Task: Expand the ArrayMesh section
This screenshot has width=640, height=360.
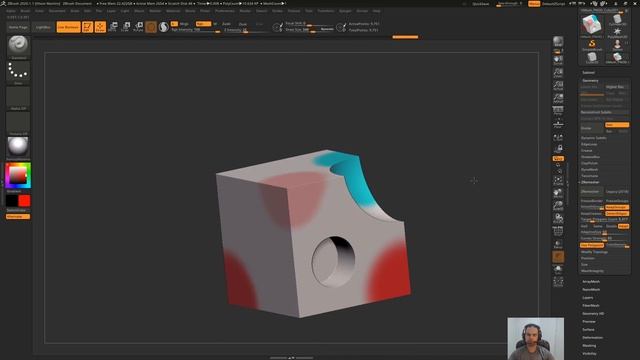Action: click(x=591, y=282)
